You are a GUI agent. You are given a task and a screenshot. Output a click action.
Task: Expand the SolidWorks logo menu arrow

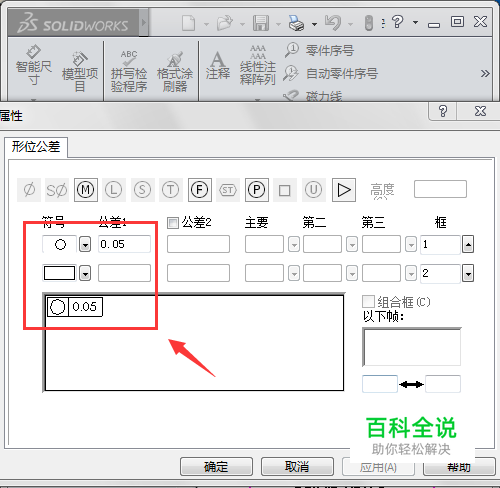click(x=144, y=22)
